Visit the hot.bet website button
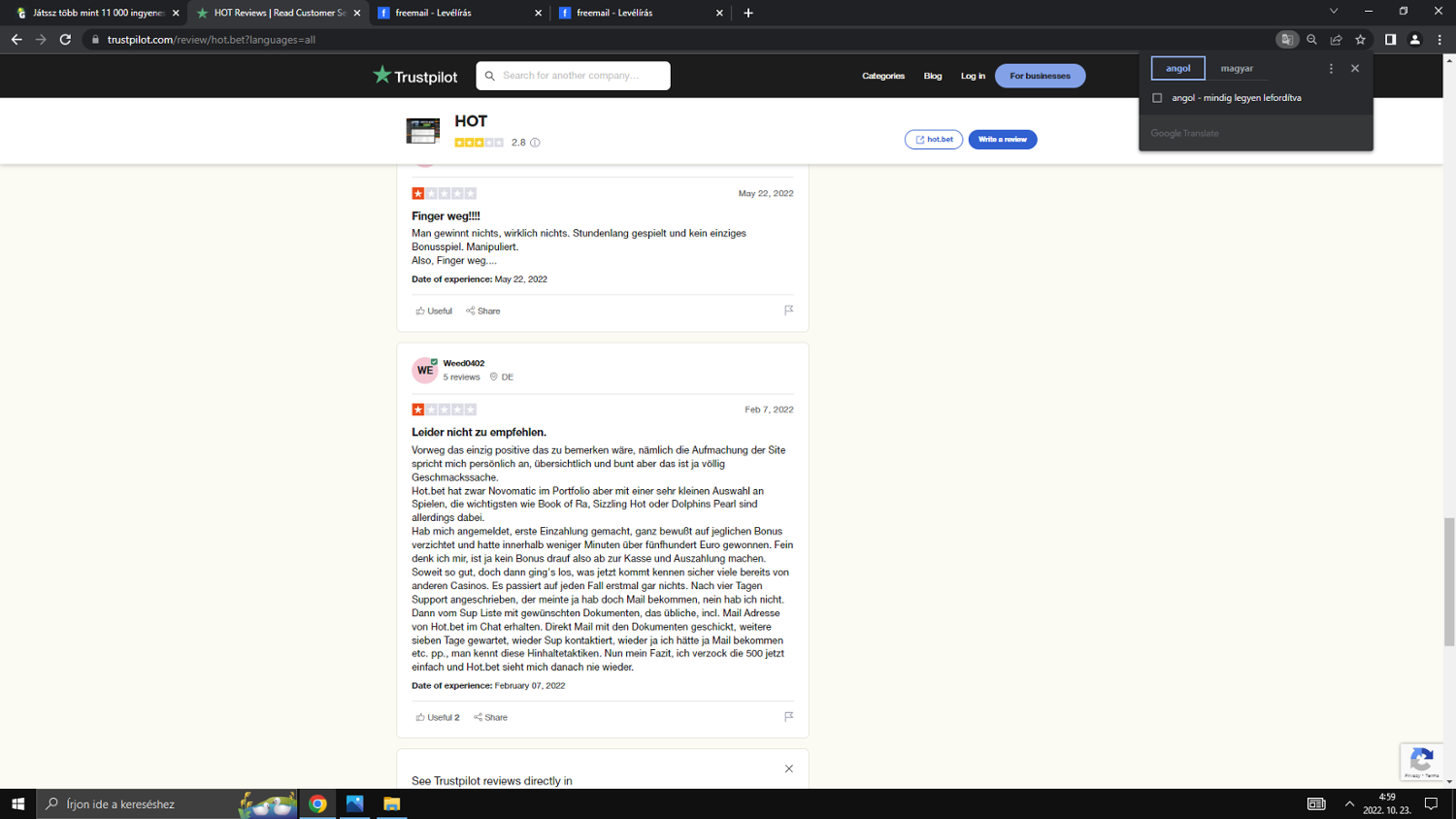1456x819 pixels. pyautogui.click(x=934, y=140)
